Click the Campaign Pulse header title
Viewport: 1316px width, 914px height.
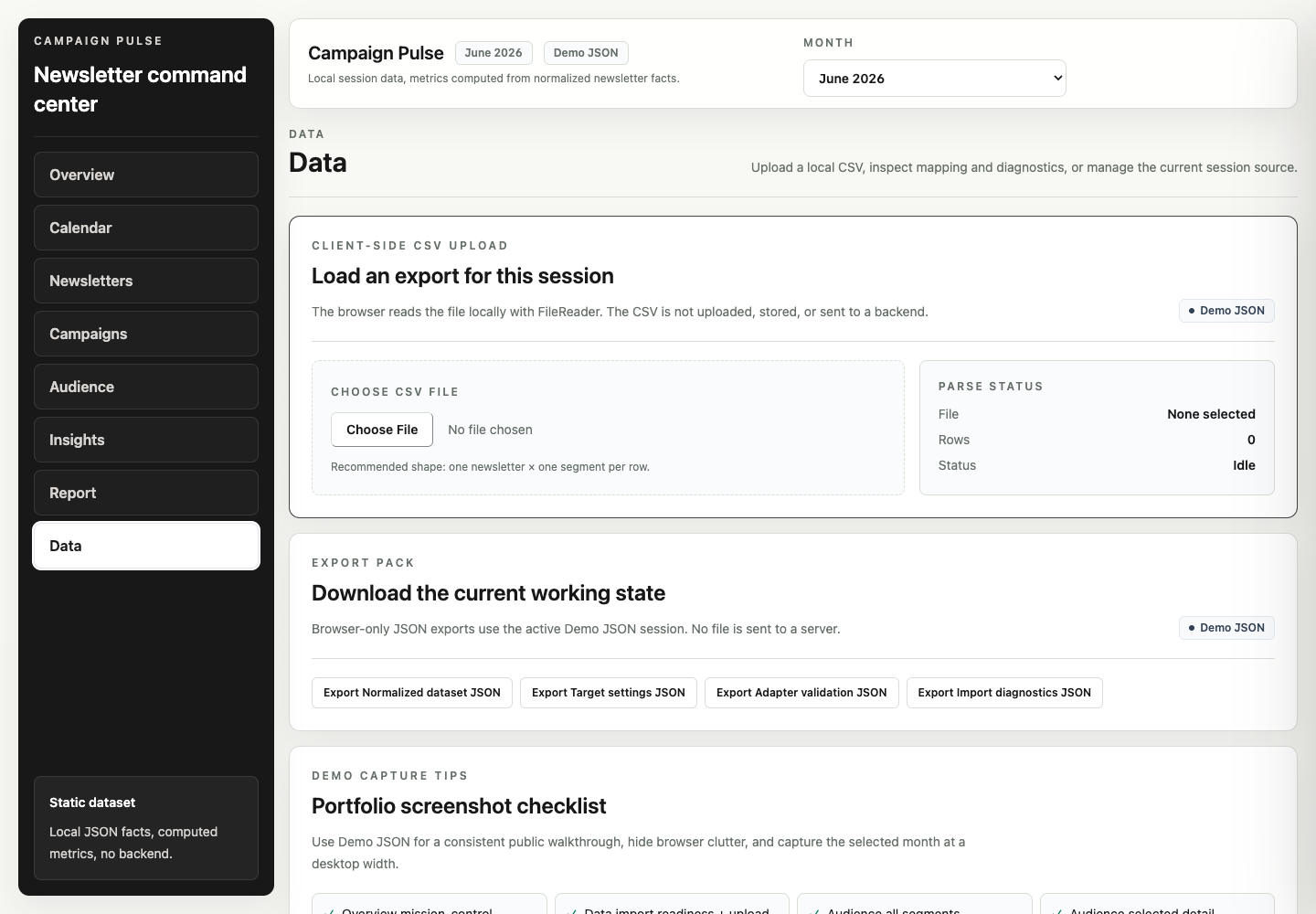(376, 53)
